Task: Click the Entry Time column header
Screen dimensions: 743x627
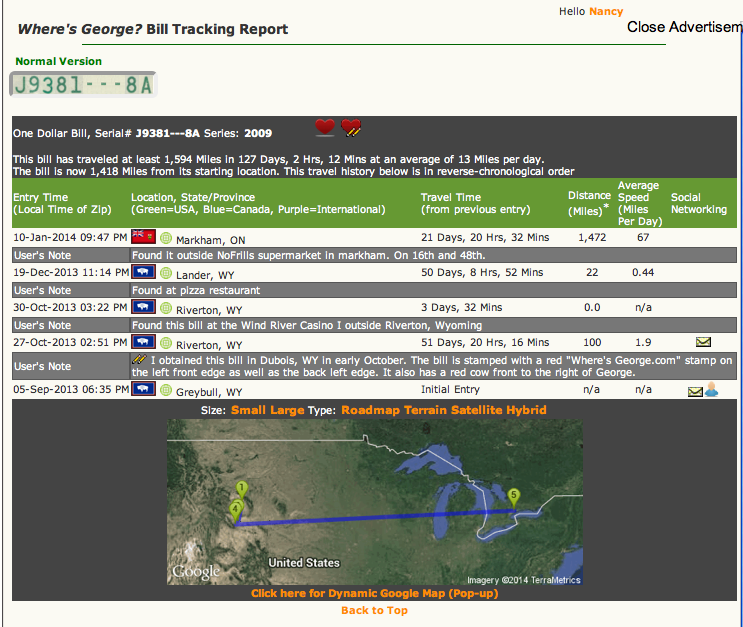Action: click(62, 203)
